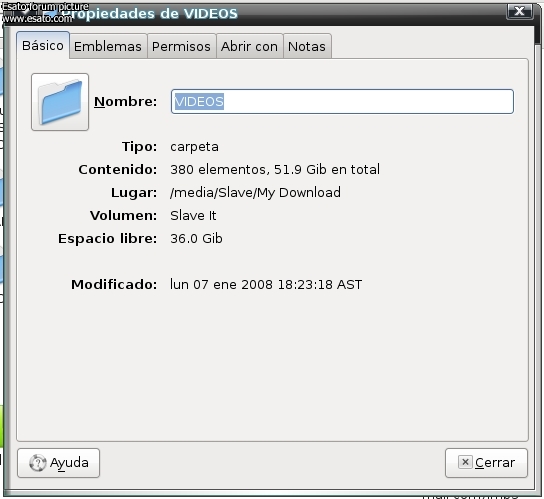Click the blue folder icon button
Image resolution: width=544 pixels, height=499 pixels.
pyautogui.click(x=60, y=102)
